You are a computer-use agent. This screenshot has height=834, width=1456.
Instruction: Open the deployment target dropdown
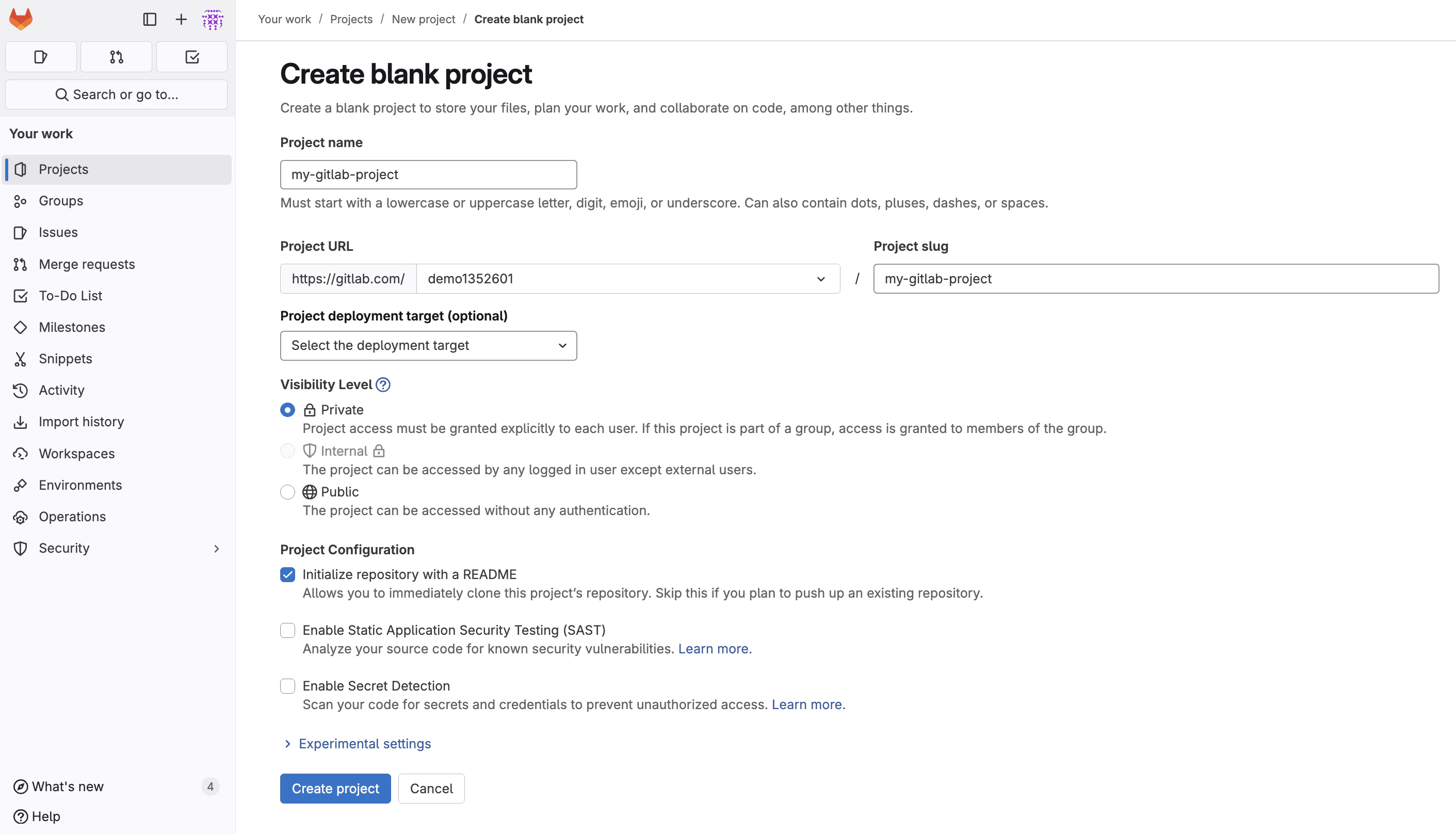428,345
